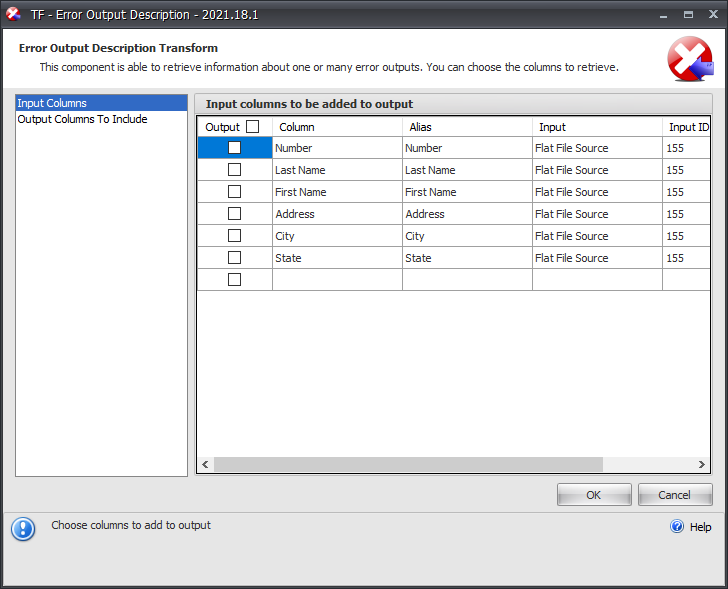Click the Alias column header

tap(467, 127)
